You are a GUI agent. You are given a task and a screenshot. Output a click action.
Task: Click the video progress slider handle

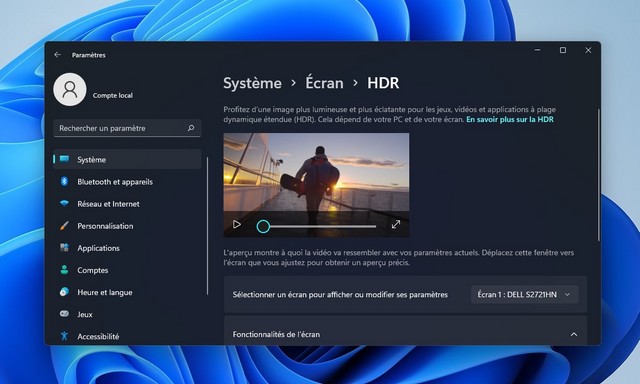pyautogui.click(x=263, y=226)
